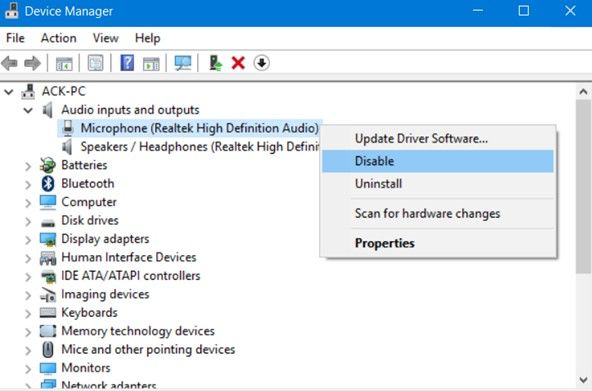
Task: Open the Properties sheet toolbar icon
Action: click(x=96, y=63)
